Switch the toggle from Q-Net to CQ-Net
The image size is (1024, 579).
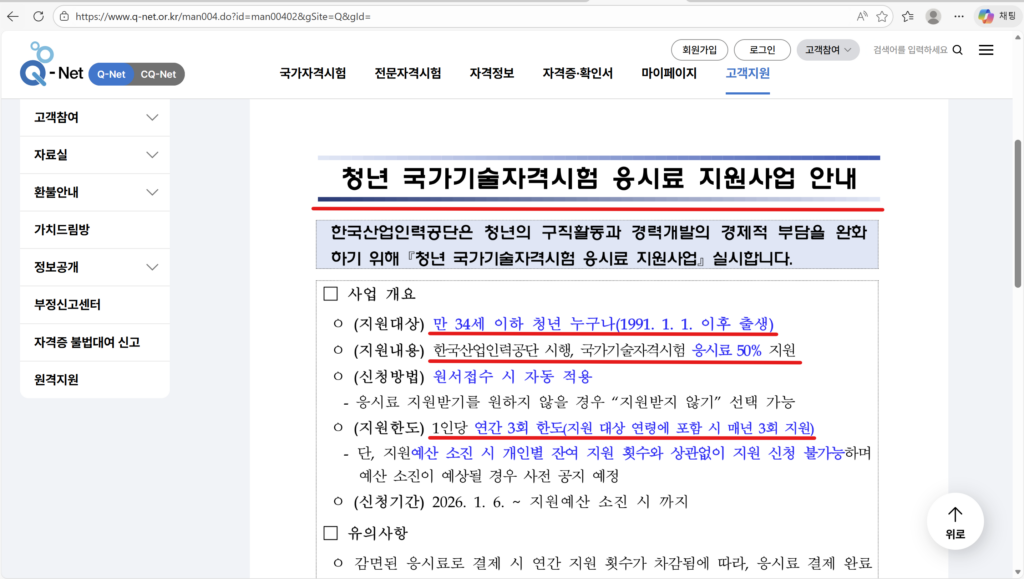pos(157,73)
